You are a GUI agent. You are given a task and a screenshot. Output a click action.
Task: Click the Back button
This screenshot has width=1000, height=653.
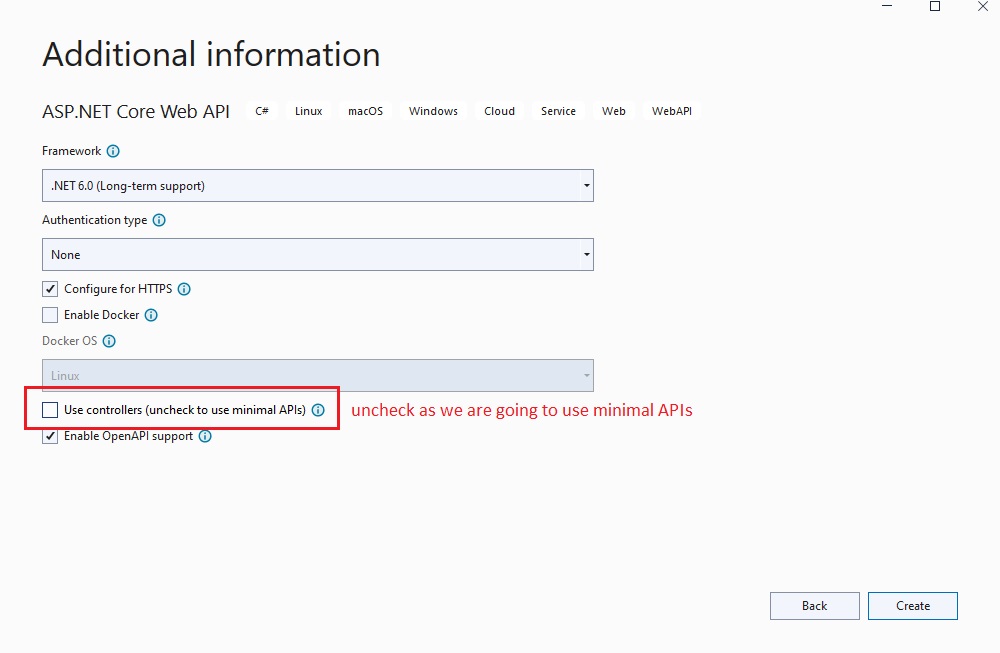pyautogui.click(x=814, y=606)
